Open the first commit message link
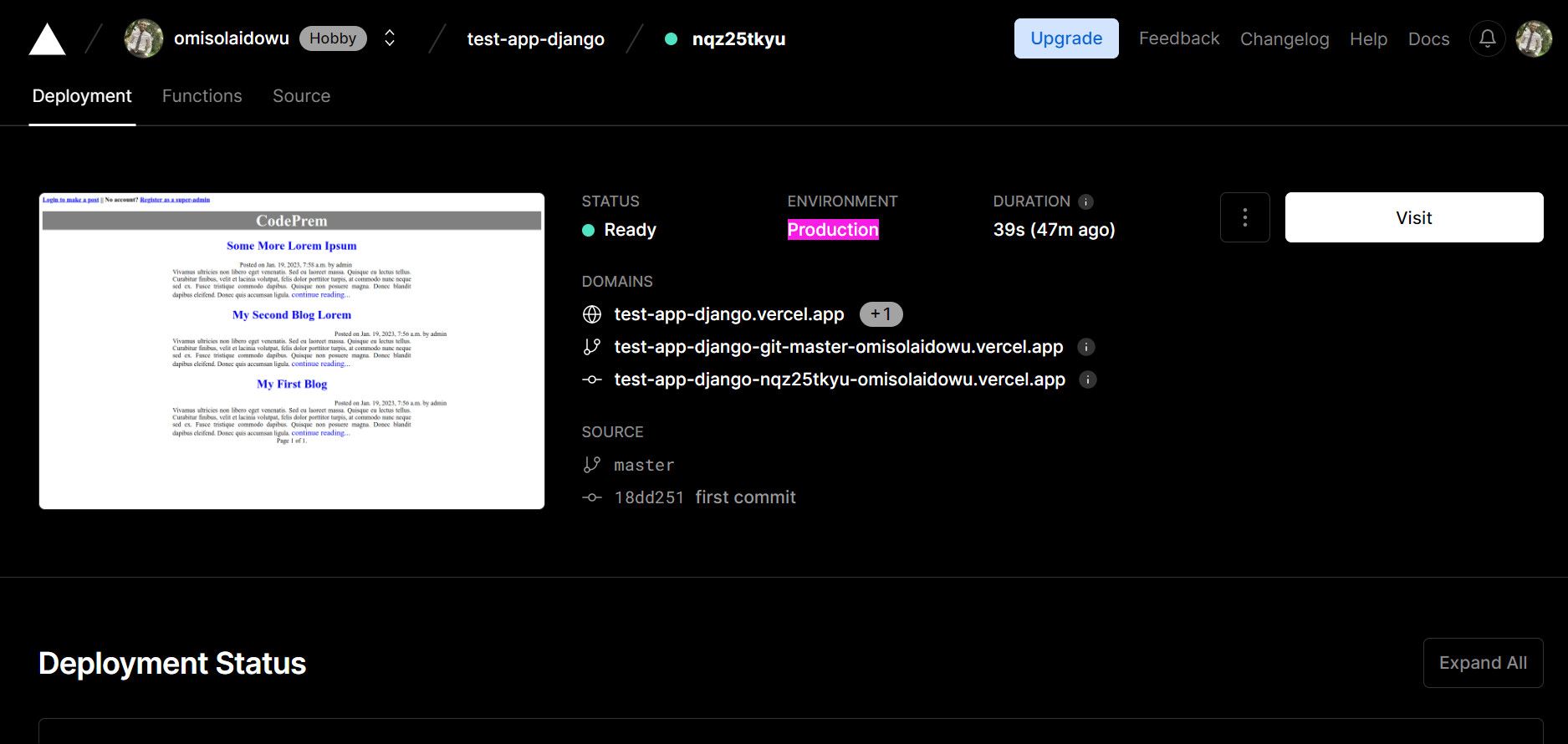The width and height of the screenshot is (1568, 744). (x=745, y=497)
